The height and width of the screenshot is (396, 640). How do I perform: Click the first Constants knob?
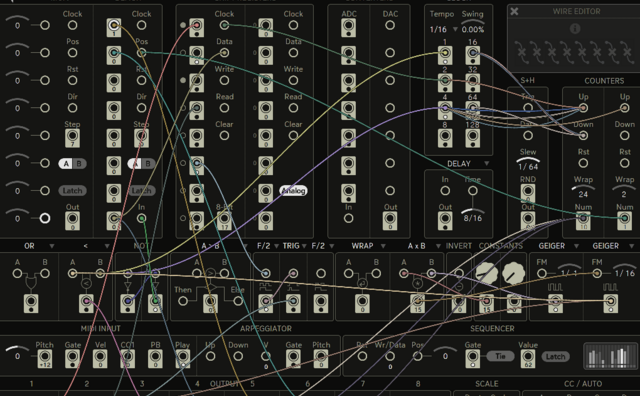pos(487,274)
